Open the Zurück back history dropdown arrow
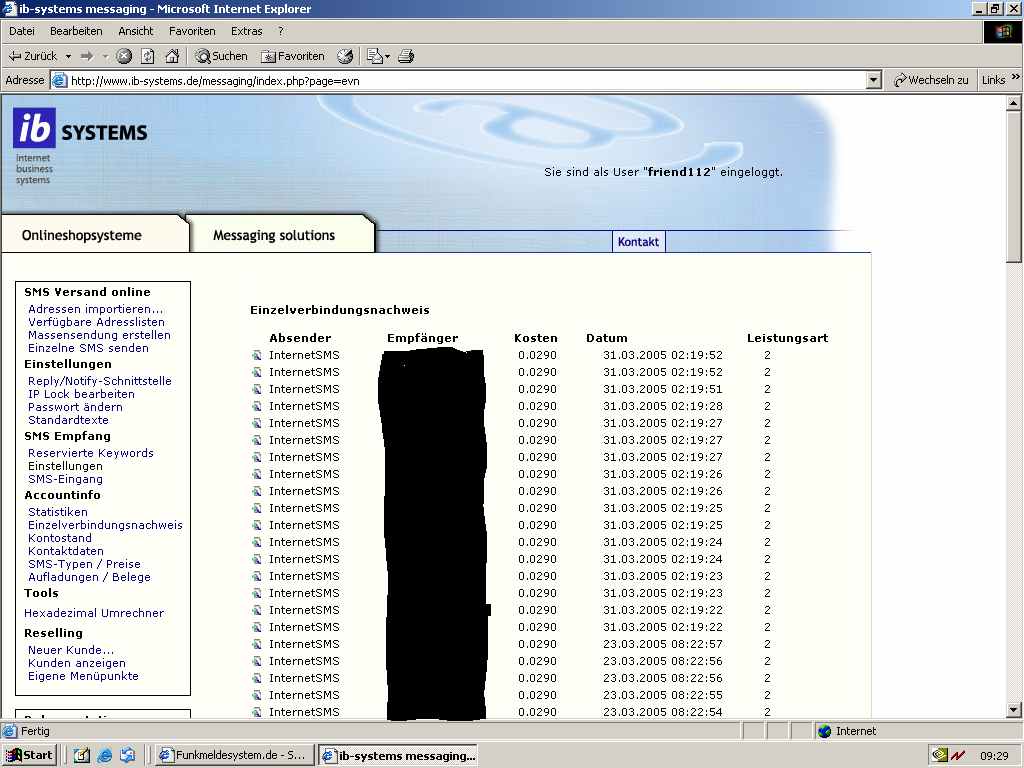The width and height of the screenshot is (1024, 768). tap(67, 56)
